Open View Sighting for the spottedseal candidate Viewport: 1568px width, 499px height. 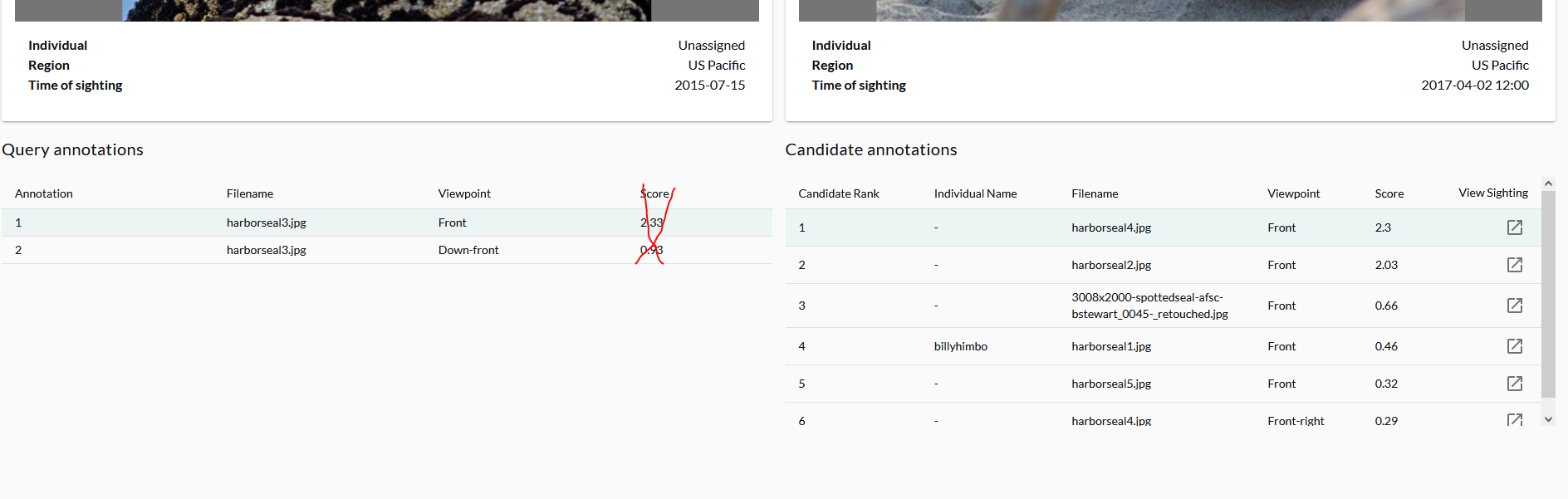point(1515,305)
